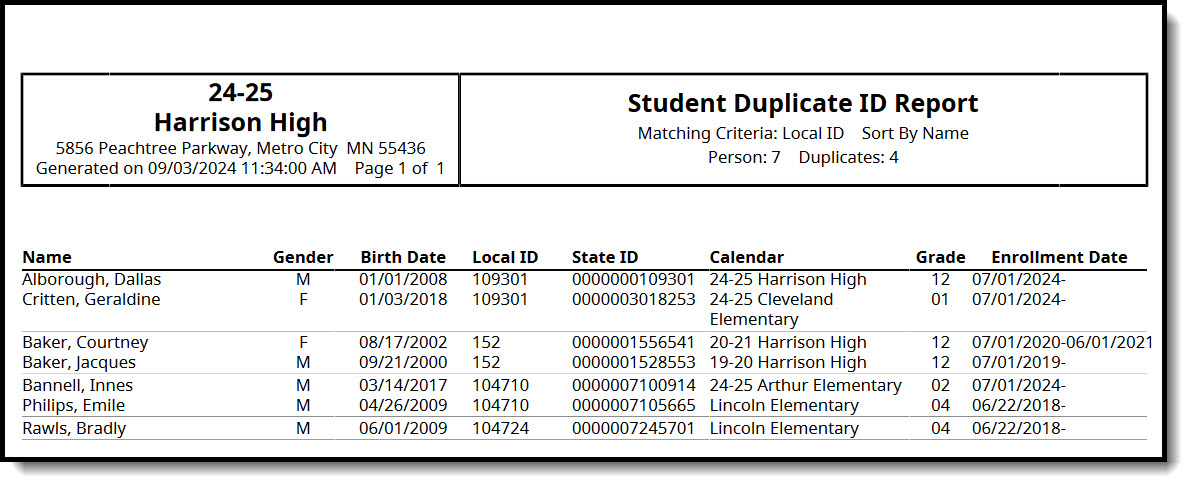Click State ID 0000003018253
The width and height of the screenshot is (1192, 487).
pos(633,299)
